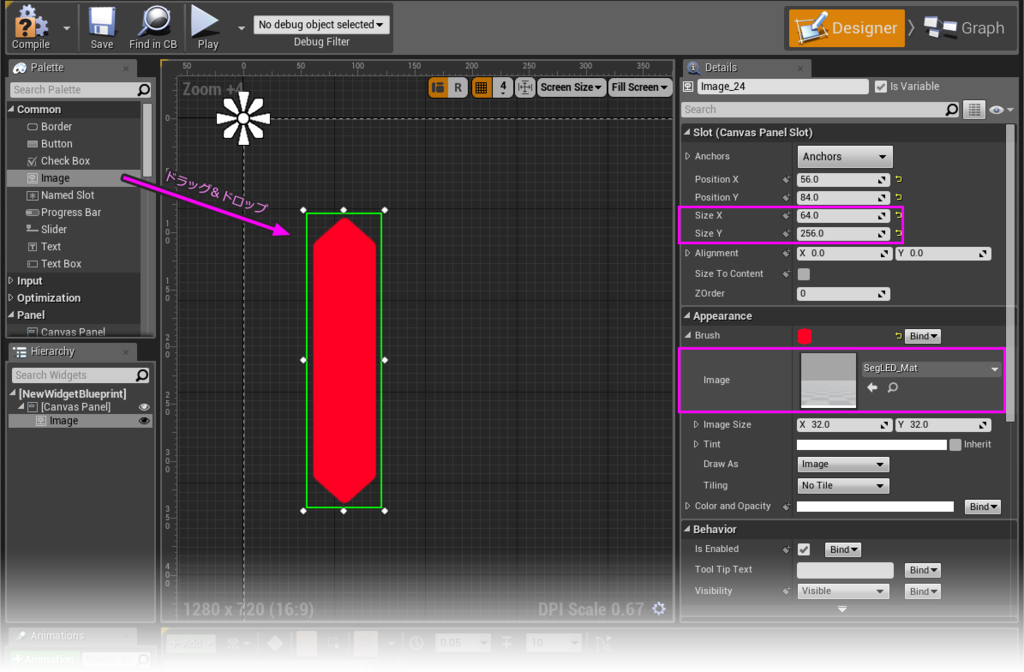Expand the Optimization palette category
The height and width of the screenshot is (672, 1024).
click(x=11, y=298)
